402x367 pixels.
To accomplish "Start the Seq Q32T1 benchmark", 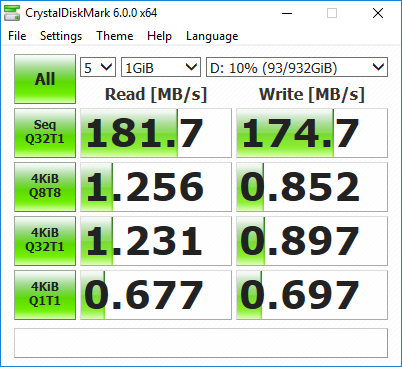I will pos(45,133).
